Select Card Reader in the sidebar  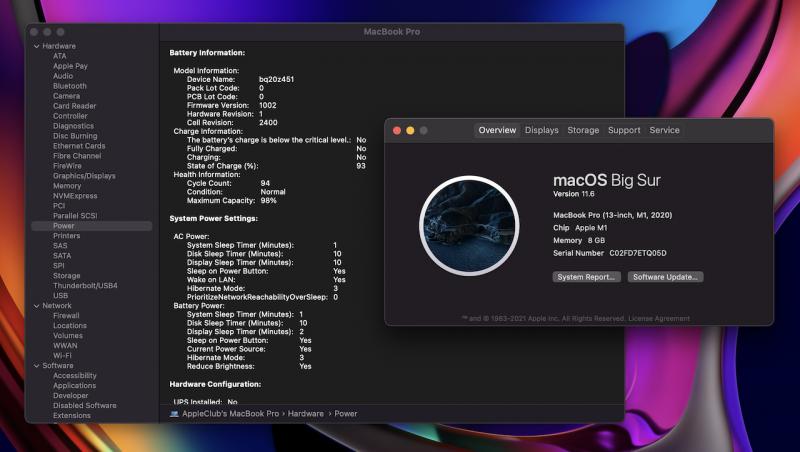74,106
